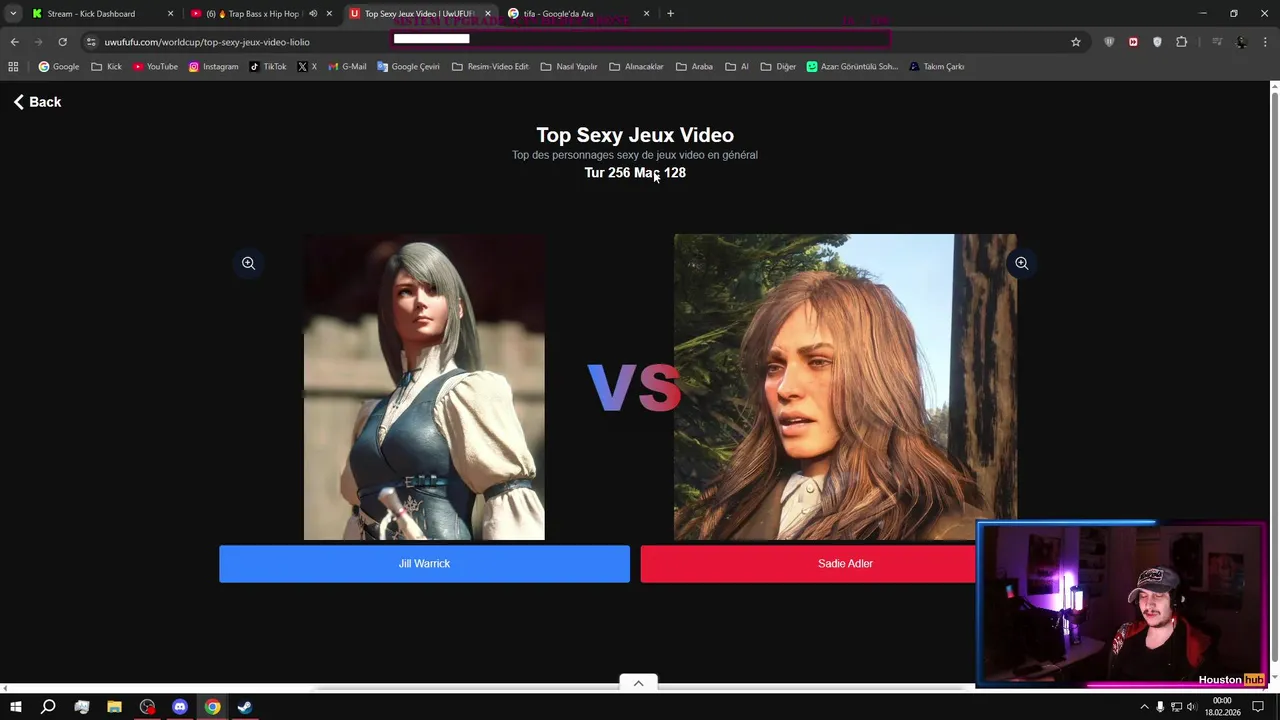The width and height of the screenshot is (1280, 720).
Task: Close the tifa Google search tab
Action: point(646,14)
